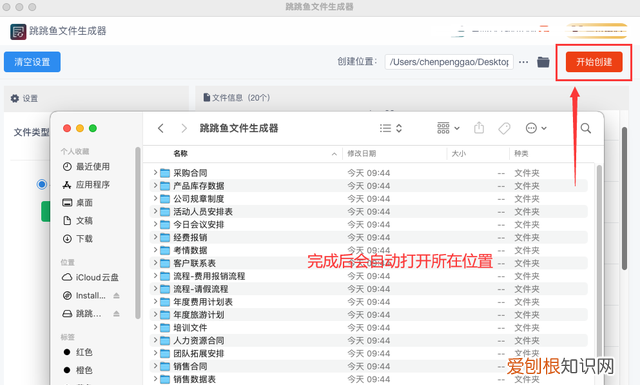Click the Finder sidebar scrollbar
Image resolution: width=640 pixels, height=385 pixels.
click(138, 233)
